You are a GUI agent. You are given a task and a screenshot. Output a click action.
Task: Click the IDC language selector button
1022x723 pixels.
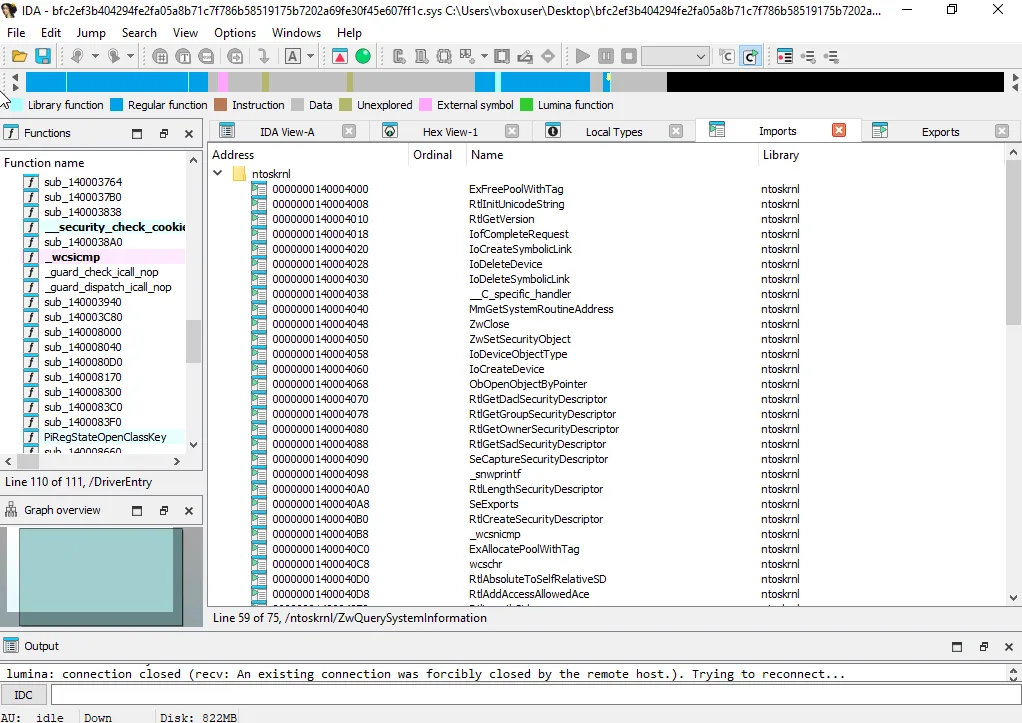pos(23,695)
